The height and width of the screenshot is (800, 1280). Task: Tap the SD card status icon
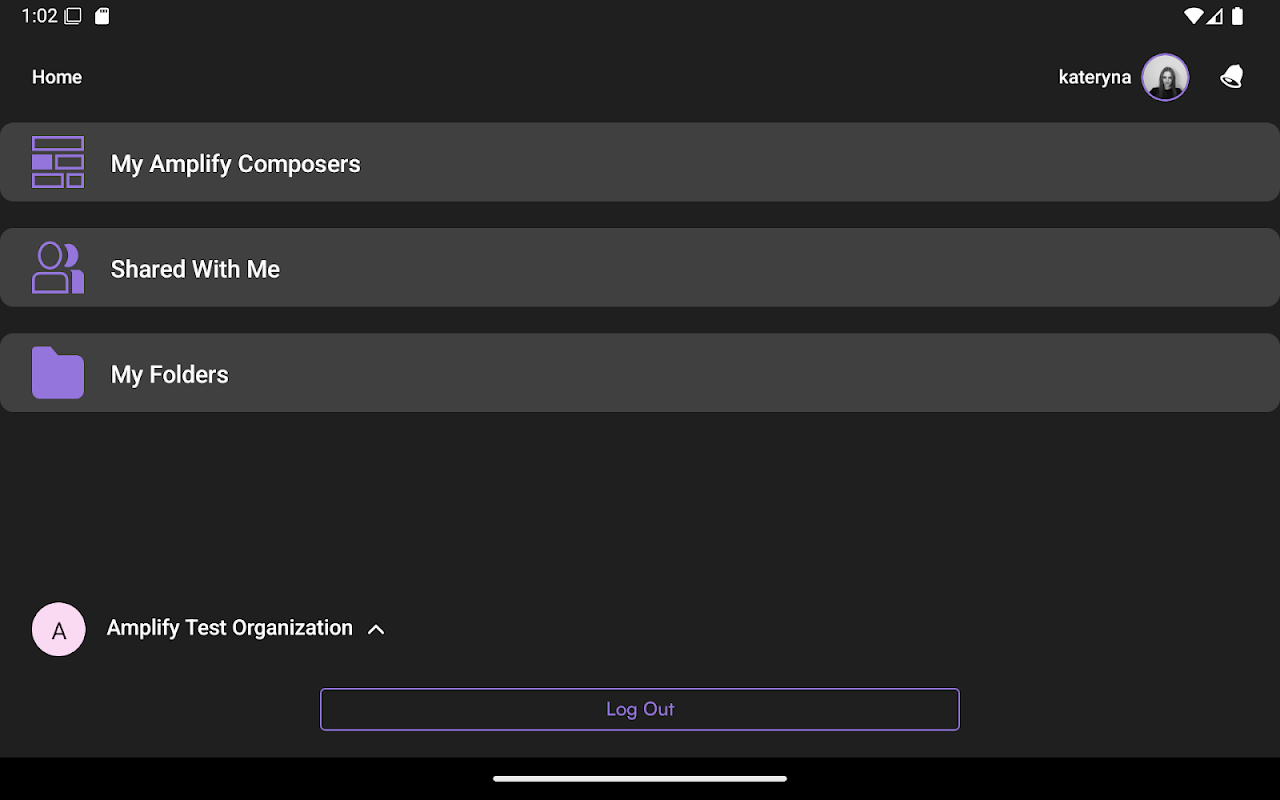[x=101, y=16]
